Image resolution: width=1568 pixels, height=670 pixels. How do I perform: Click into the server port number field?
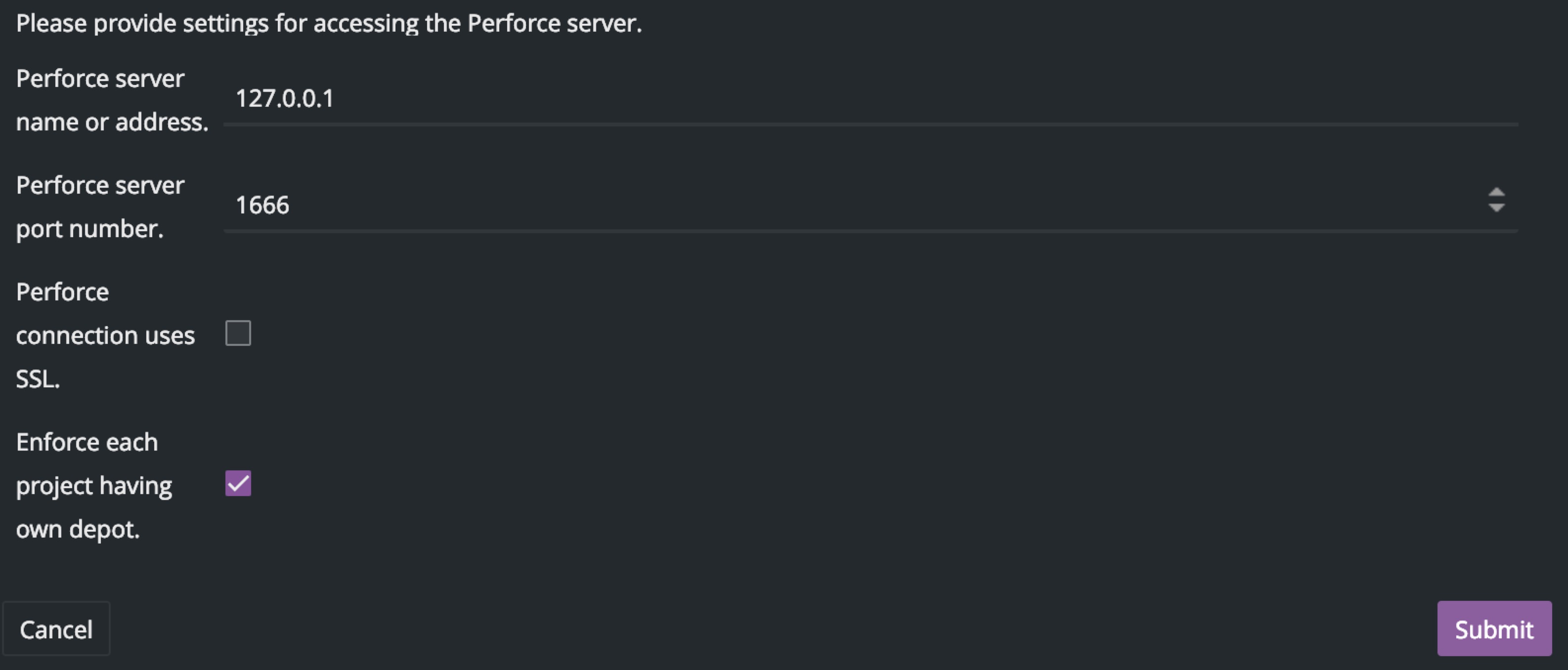point(852,205)
